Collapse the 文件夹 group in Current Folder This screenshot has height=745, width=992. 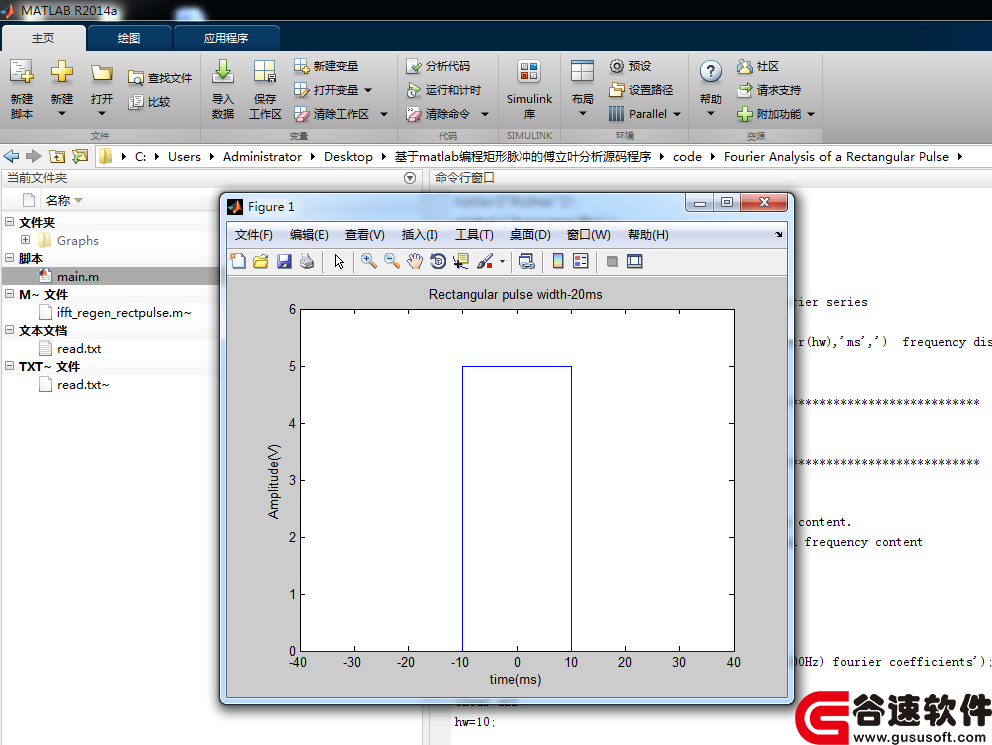coord(9,221)
